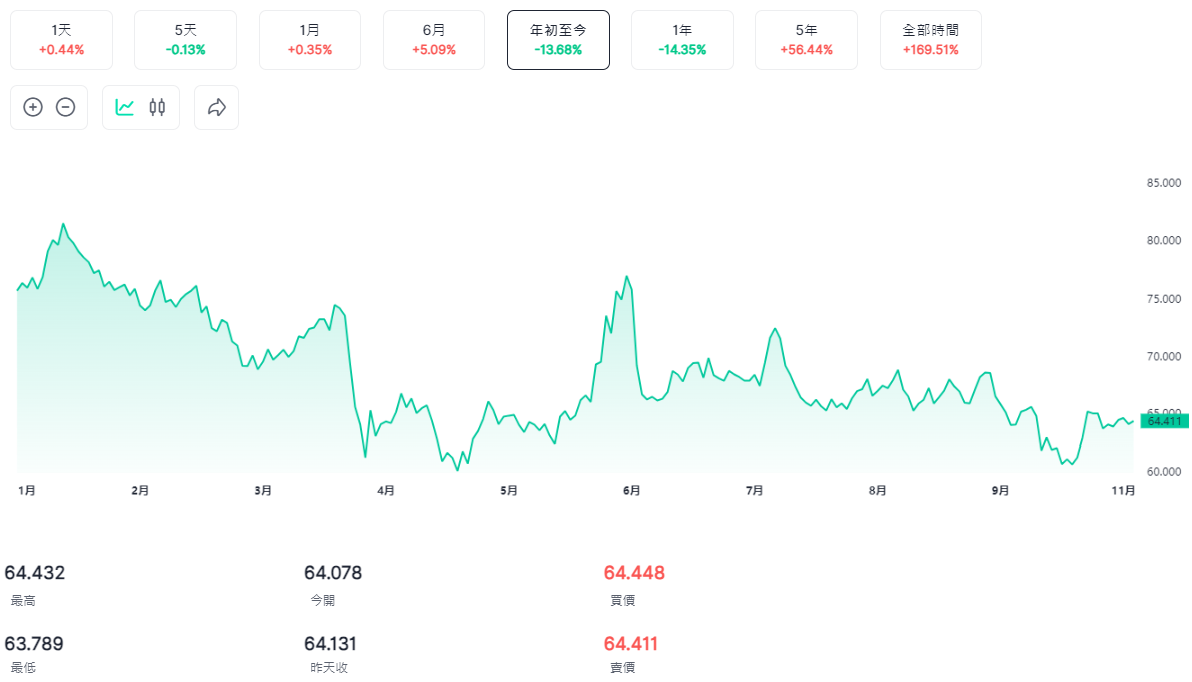Click the 9月 marker on the time axis

1000,490
